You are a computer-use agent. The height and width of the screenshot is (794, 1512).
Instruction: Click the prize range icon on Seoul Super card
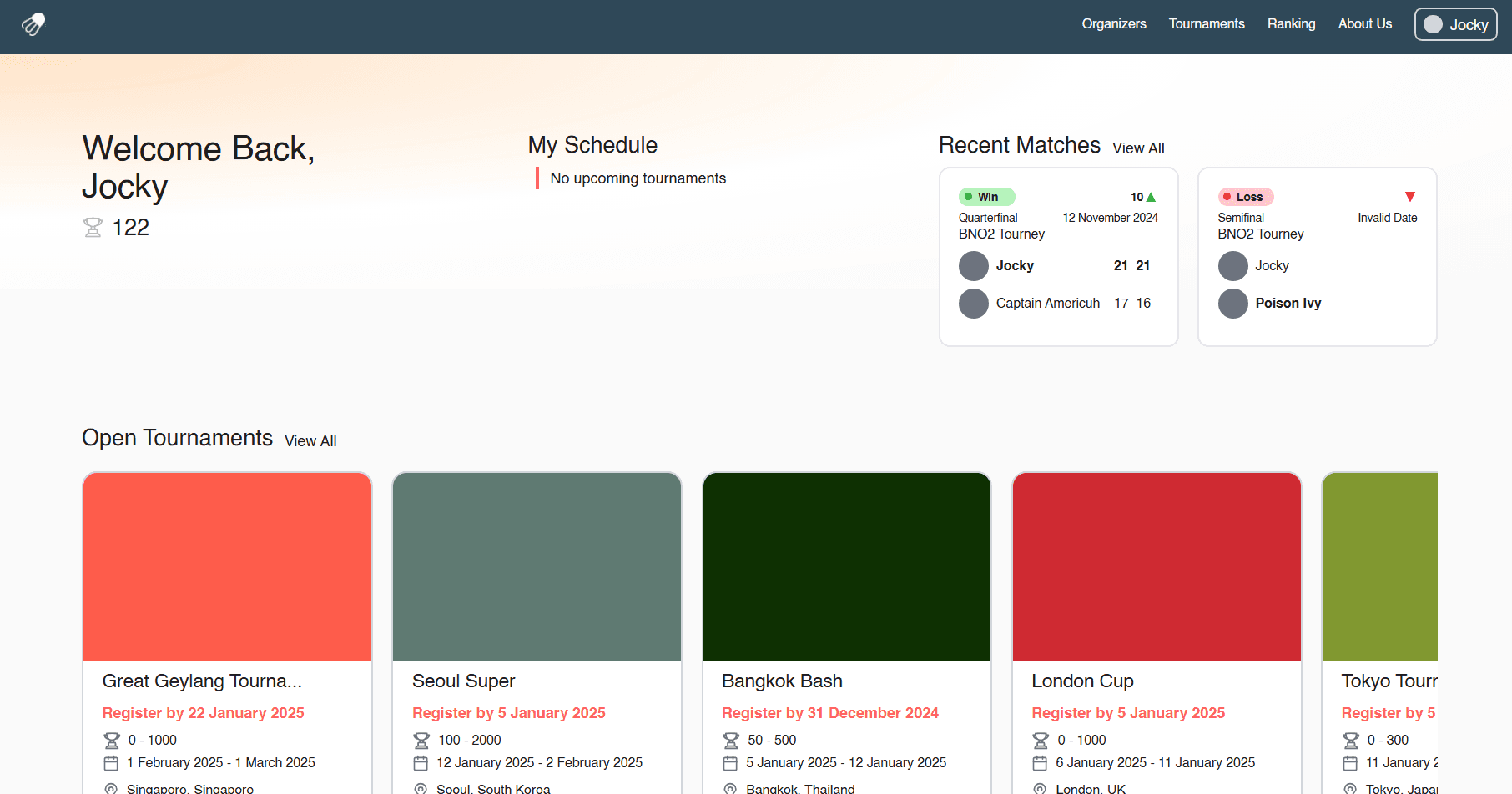[x=422, y=740]
